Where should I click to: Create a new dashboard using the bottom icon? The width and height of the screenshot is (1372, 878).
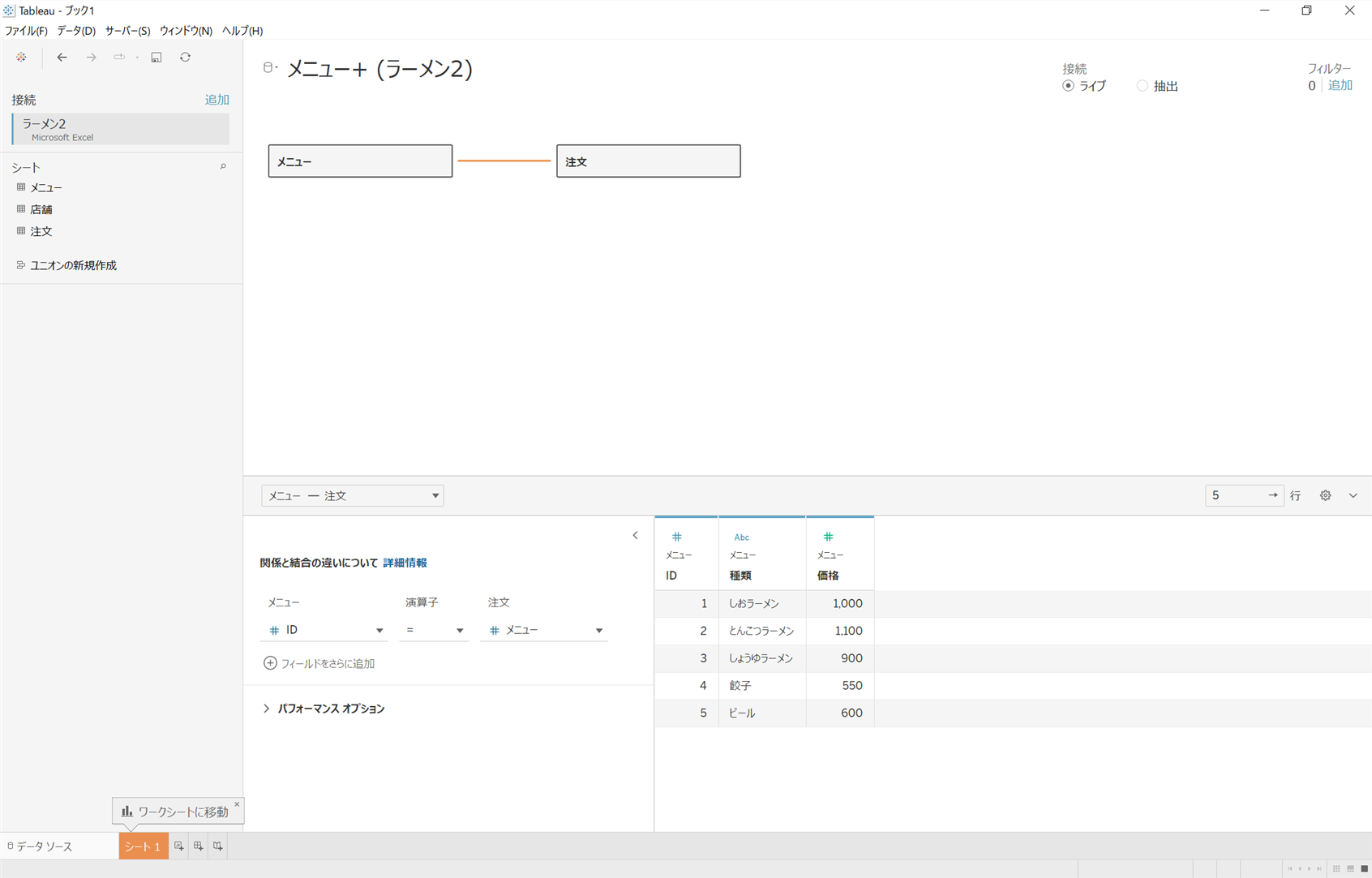198,846
